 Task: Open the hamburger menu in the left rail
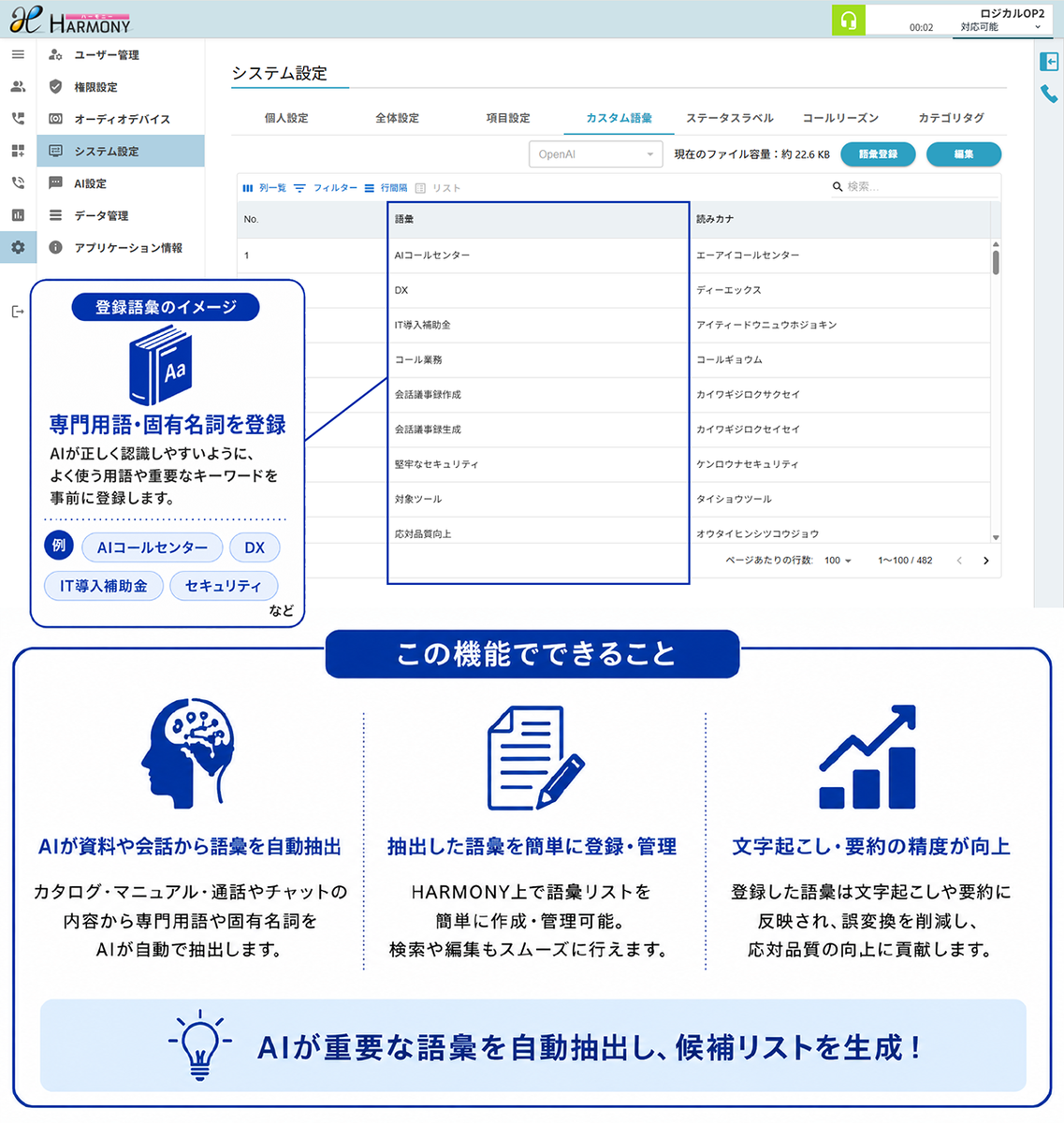pos(18,54)
